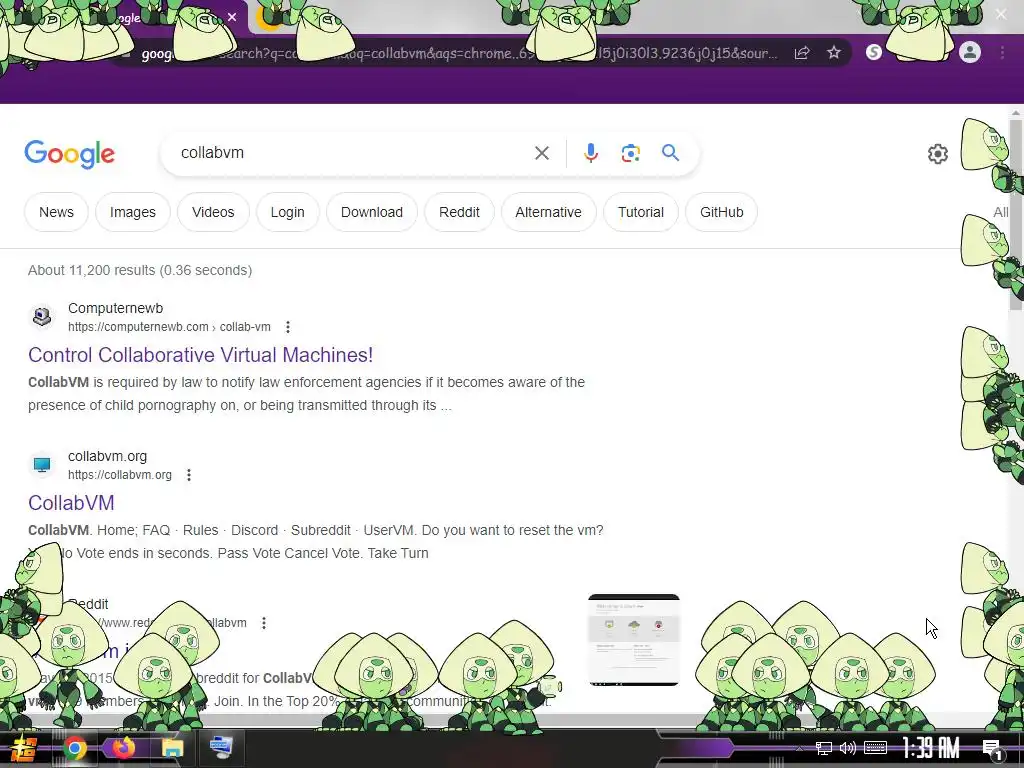Share this page from address bar

[x=802, y=53]
